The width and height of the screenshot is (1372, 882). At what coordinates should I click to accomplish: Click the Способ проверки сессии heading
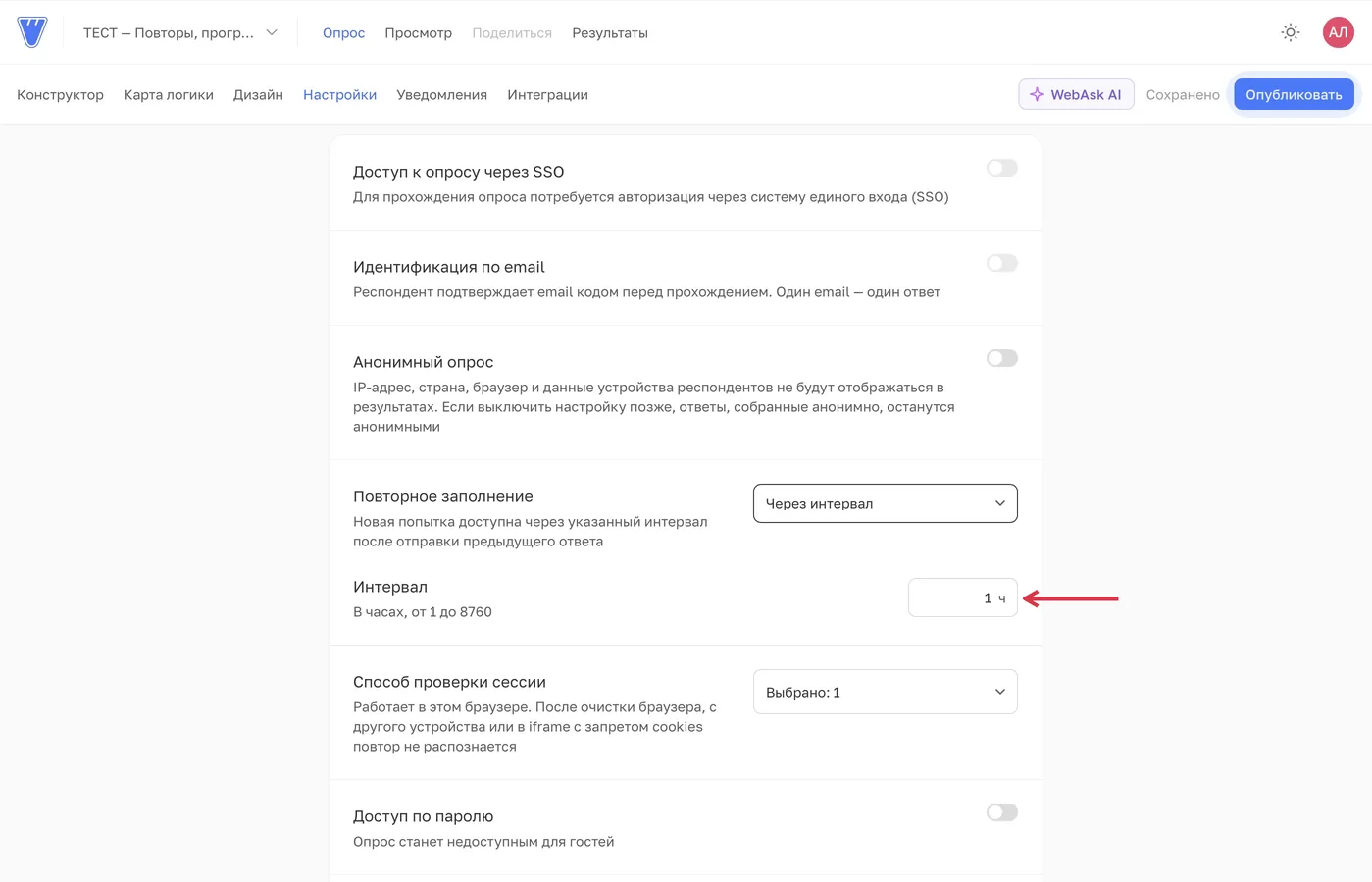pos(449,682)
